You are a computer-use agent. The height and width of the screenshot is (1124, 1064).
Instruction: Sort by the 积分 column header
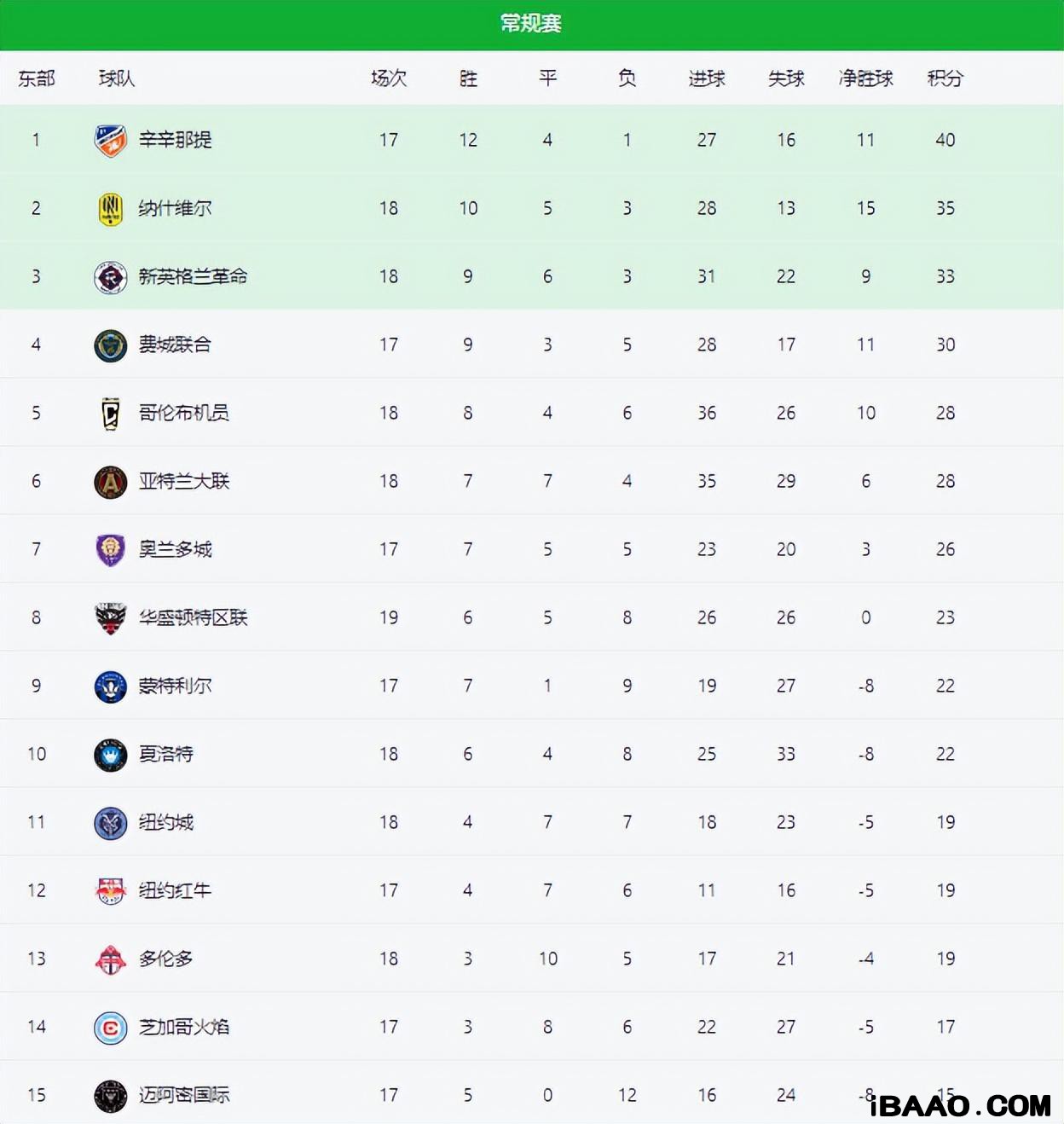(945, 78)
